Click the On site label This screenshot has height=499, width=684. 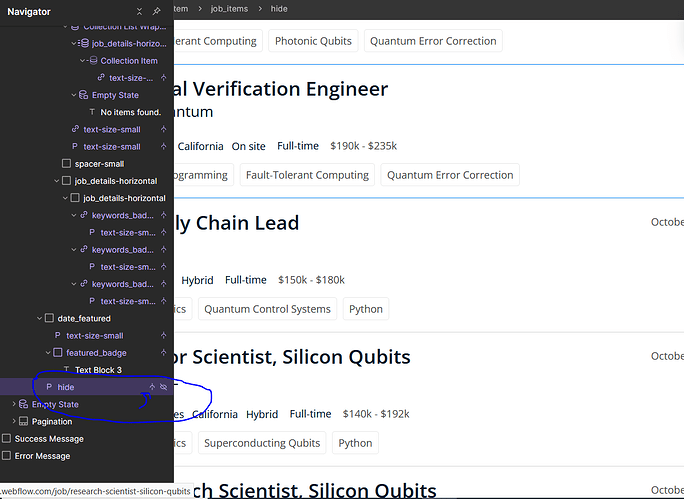pos(248,146)
